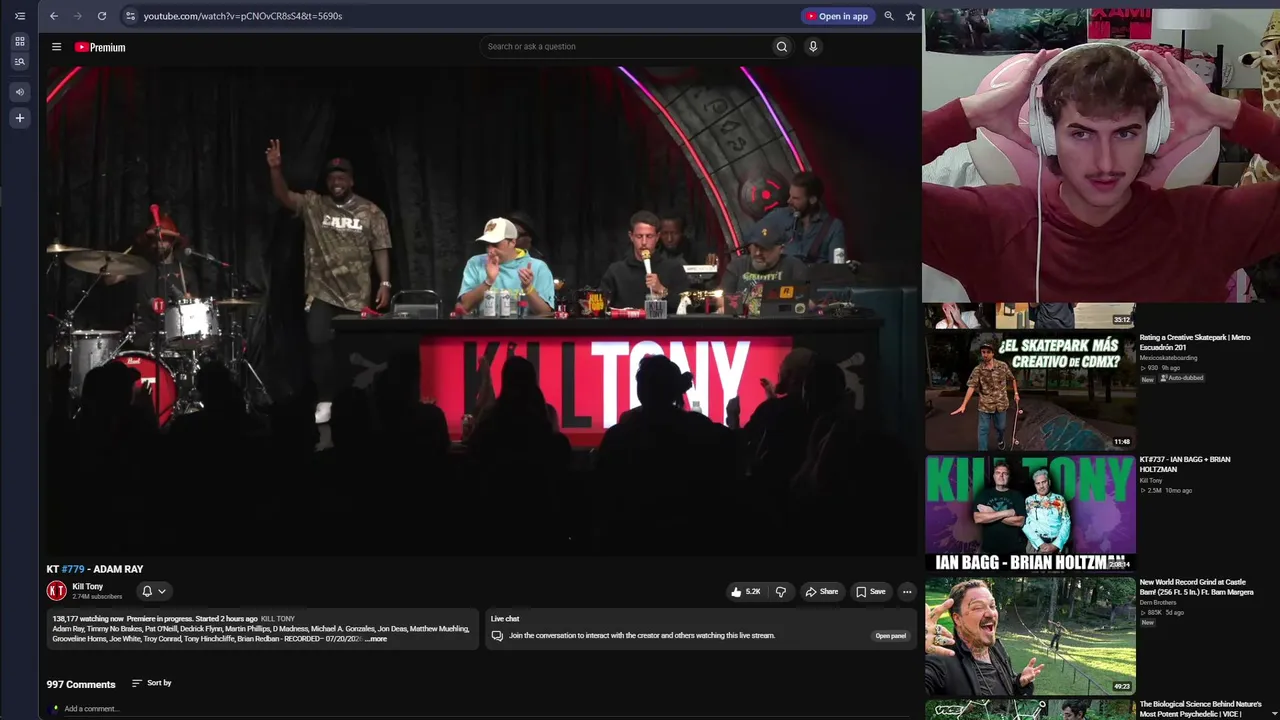Click the Live chat heading
This screenshot has width=1280, height=720.
point(505,619)
